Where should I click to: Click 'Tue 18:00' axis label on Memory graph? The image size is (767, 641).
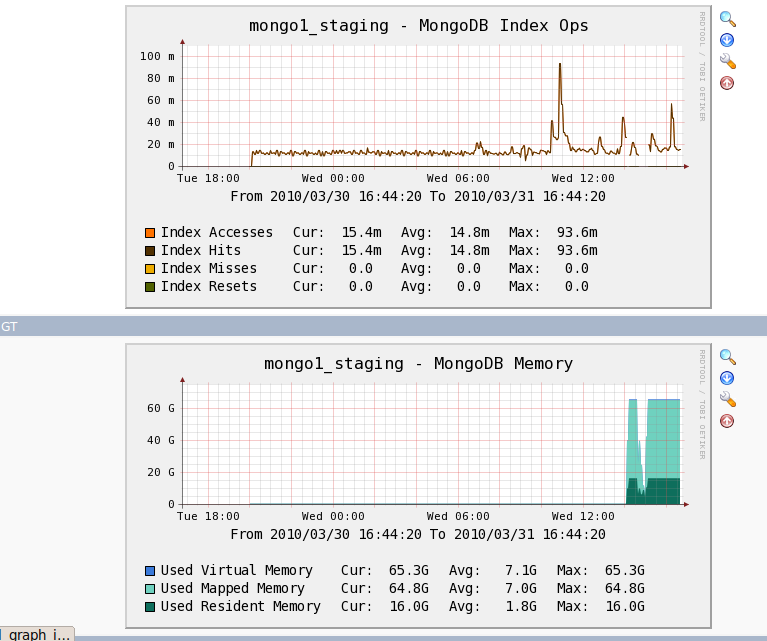208,517
